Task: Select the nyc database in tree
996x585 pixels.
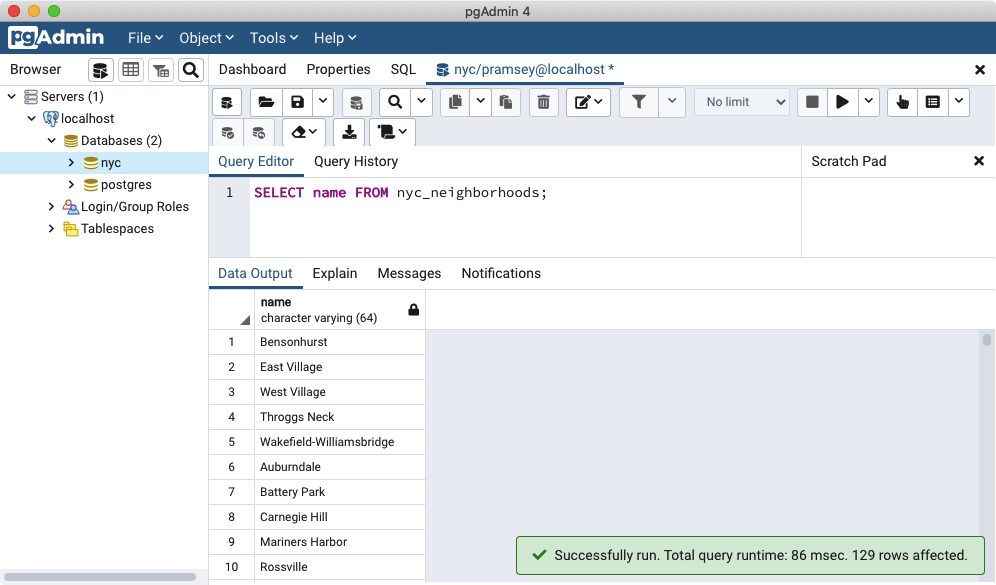Action: (x=110, y=163)
